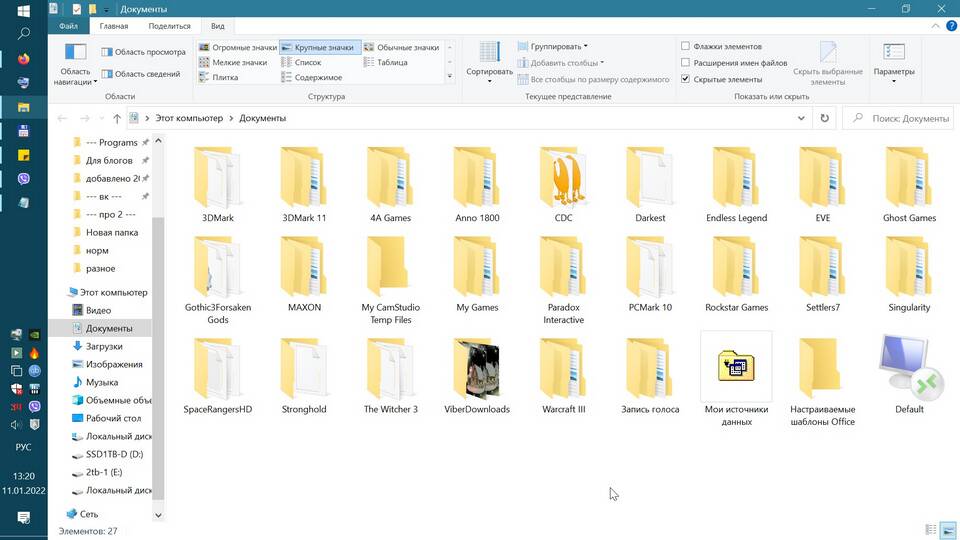Select the Крупные значки layout option
The width and height of the screenshot is (960, 540).
click(320, 47)
